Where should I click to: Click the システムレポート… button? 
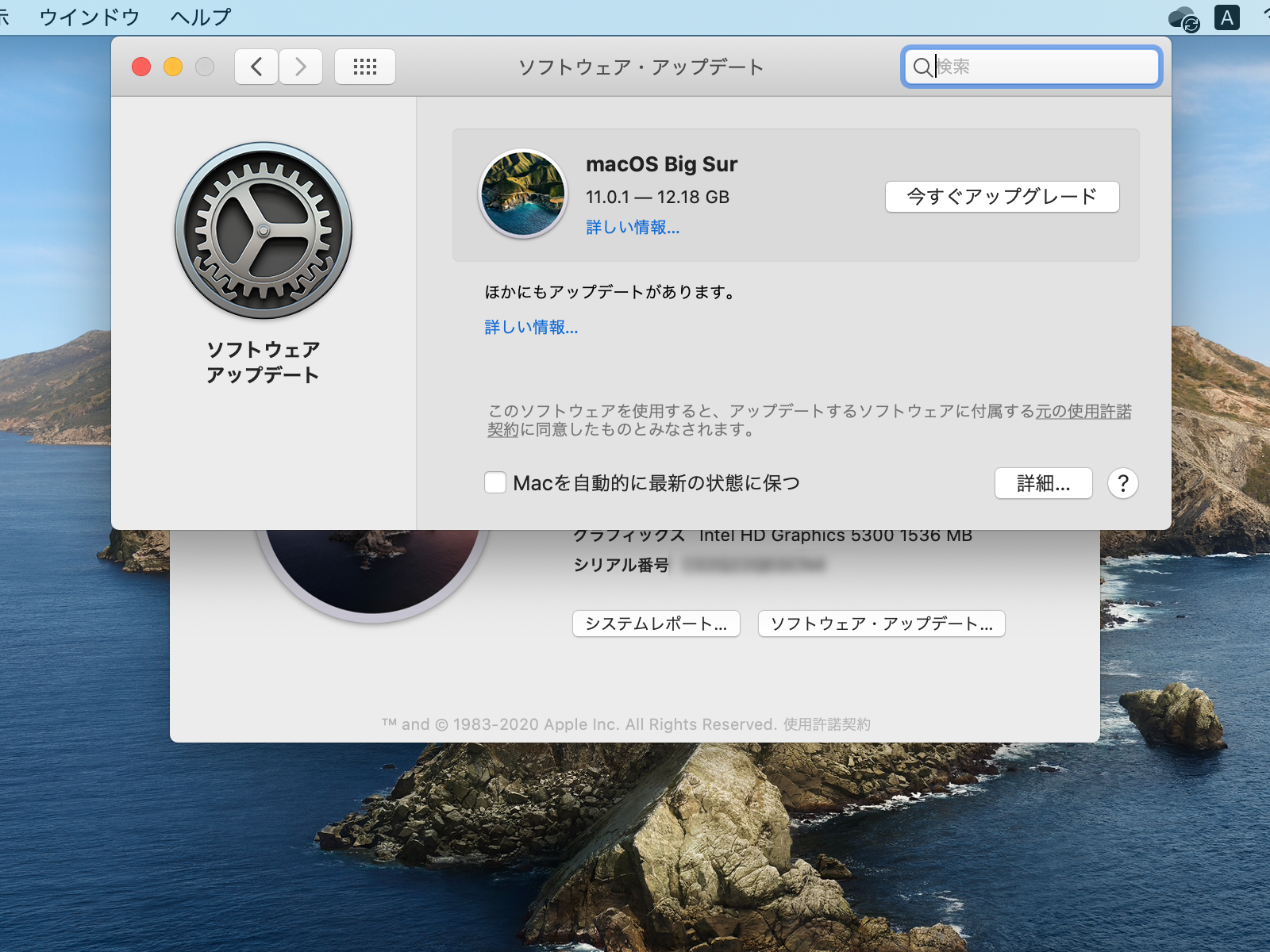(656, 624)
